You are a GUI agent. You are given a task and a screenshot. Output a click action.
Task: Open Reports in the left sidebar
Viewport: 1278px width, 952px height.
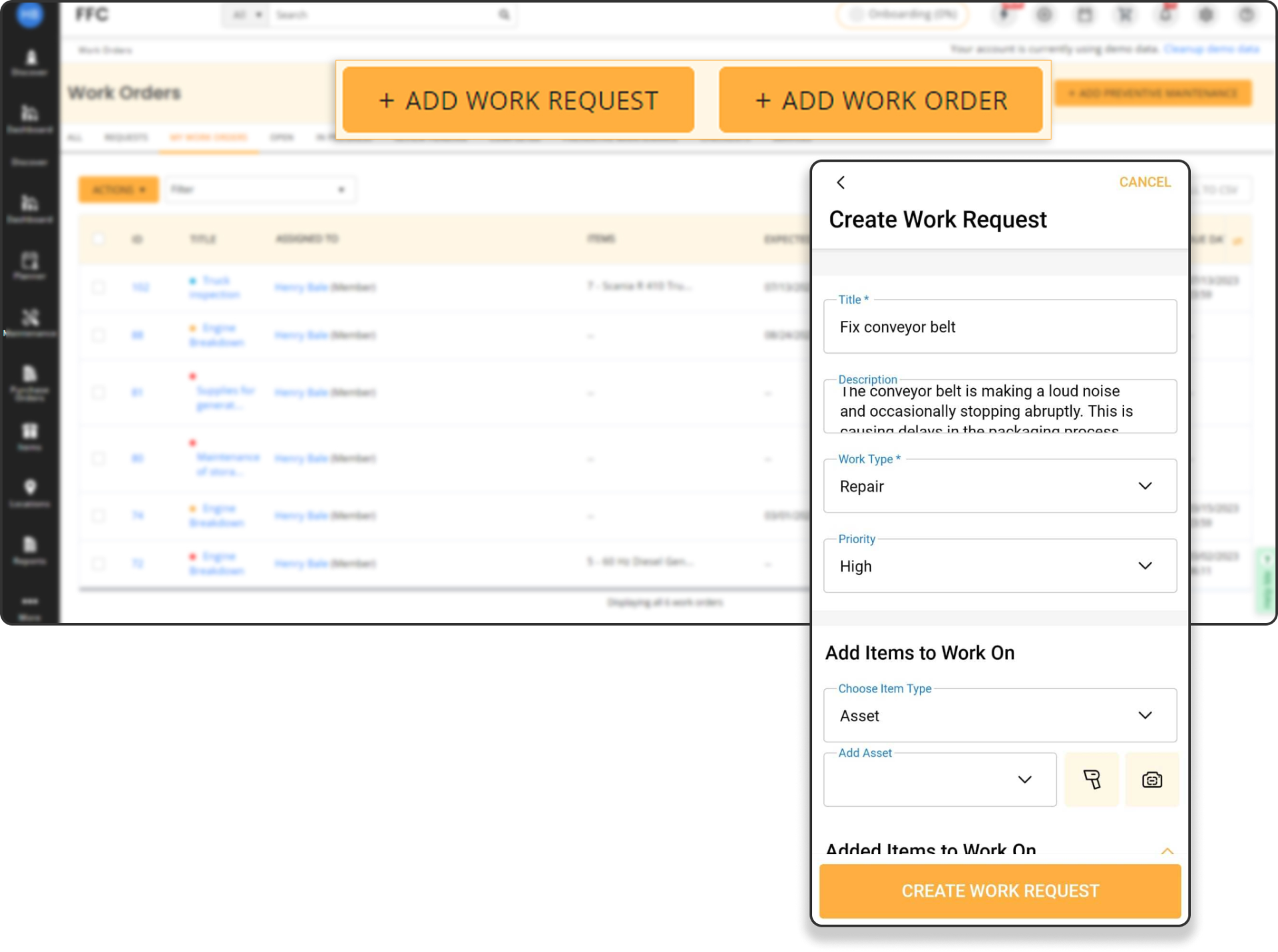pyautogui.click(x=30, y=549)
